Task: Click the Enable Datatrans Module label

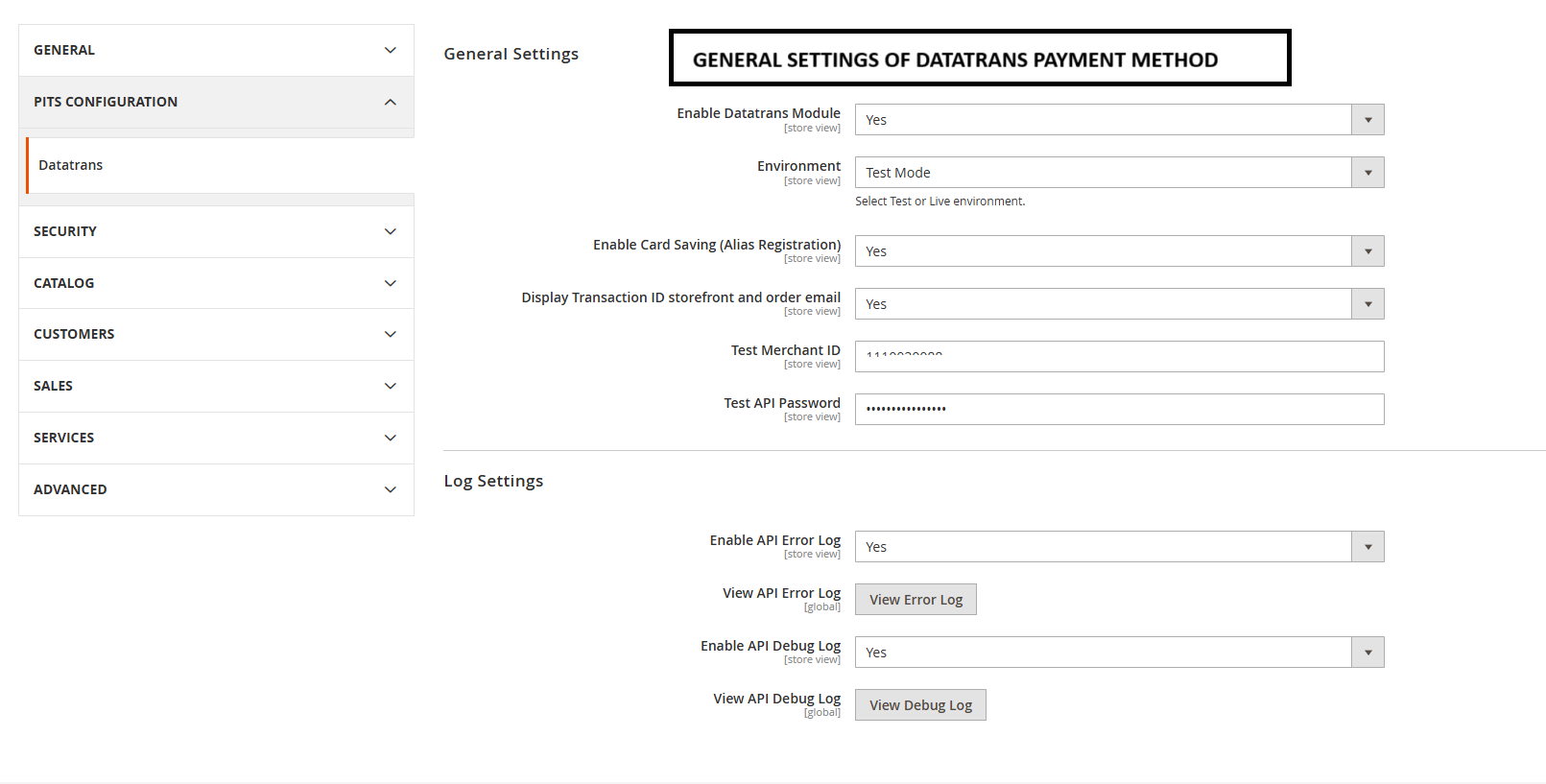Action: 758,113
